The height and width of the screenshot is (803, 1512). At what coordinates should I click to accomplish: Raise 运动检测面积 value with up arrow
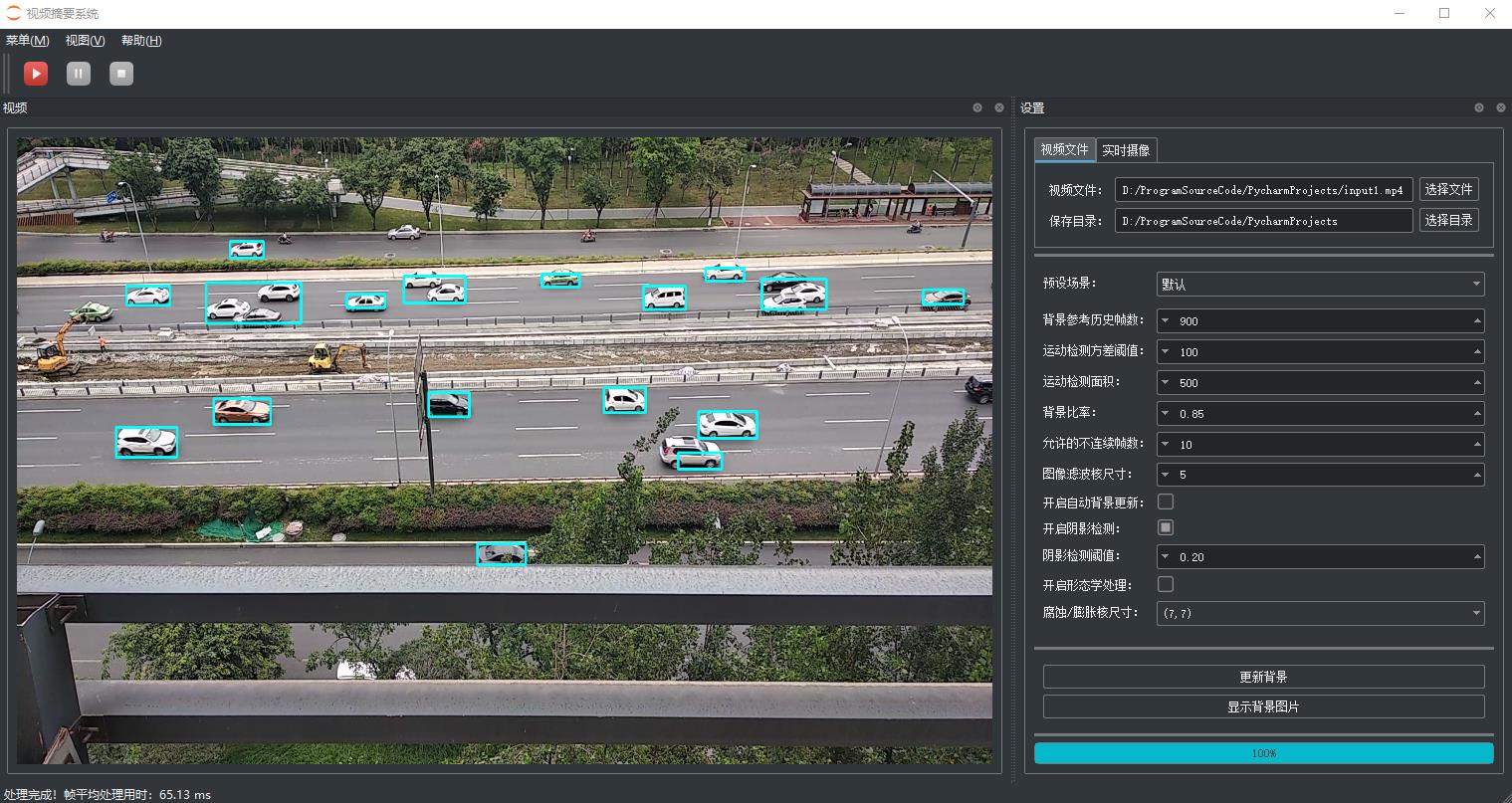(1477, 382)
